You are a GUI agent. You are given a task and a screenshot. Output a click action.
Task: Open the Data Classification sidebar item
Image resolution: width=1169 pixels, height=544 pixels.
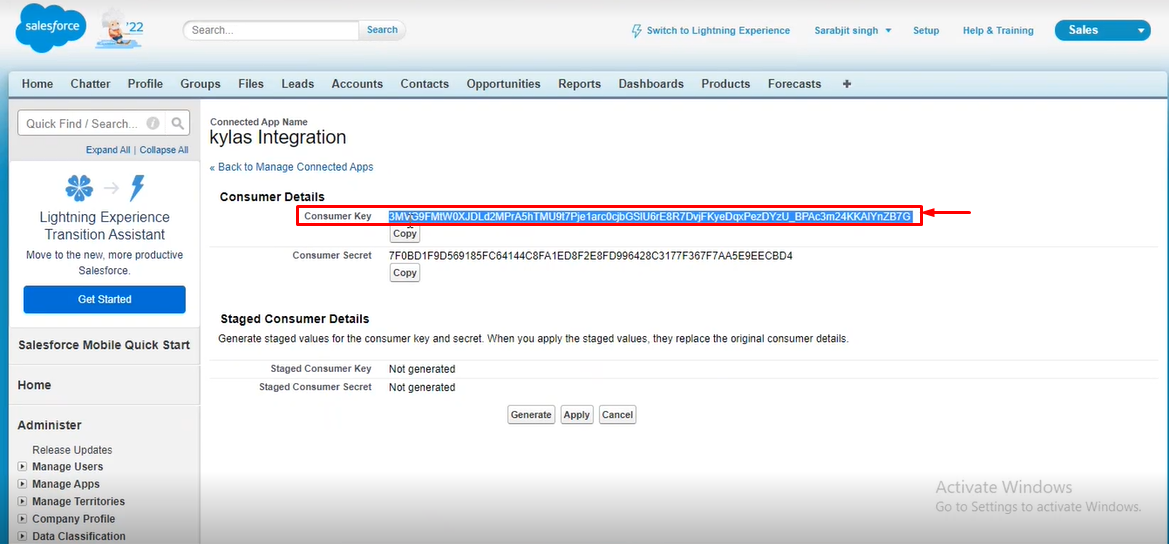[79, 537]
